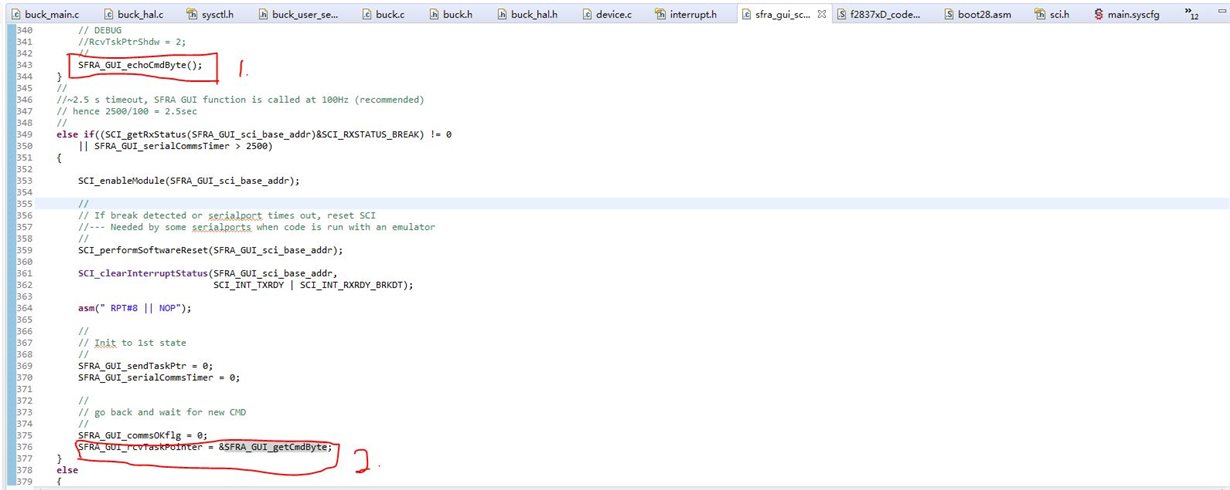Click the SCI_performSoftwareReset call line
The height and width of the screenshot is (490, 1230).
(210, 250)
